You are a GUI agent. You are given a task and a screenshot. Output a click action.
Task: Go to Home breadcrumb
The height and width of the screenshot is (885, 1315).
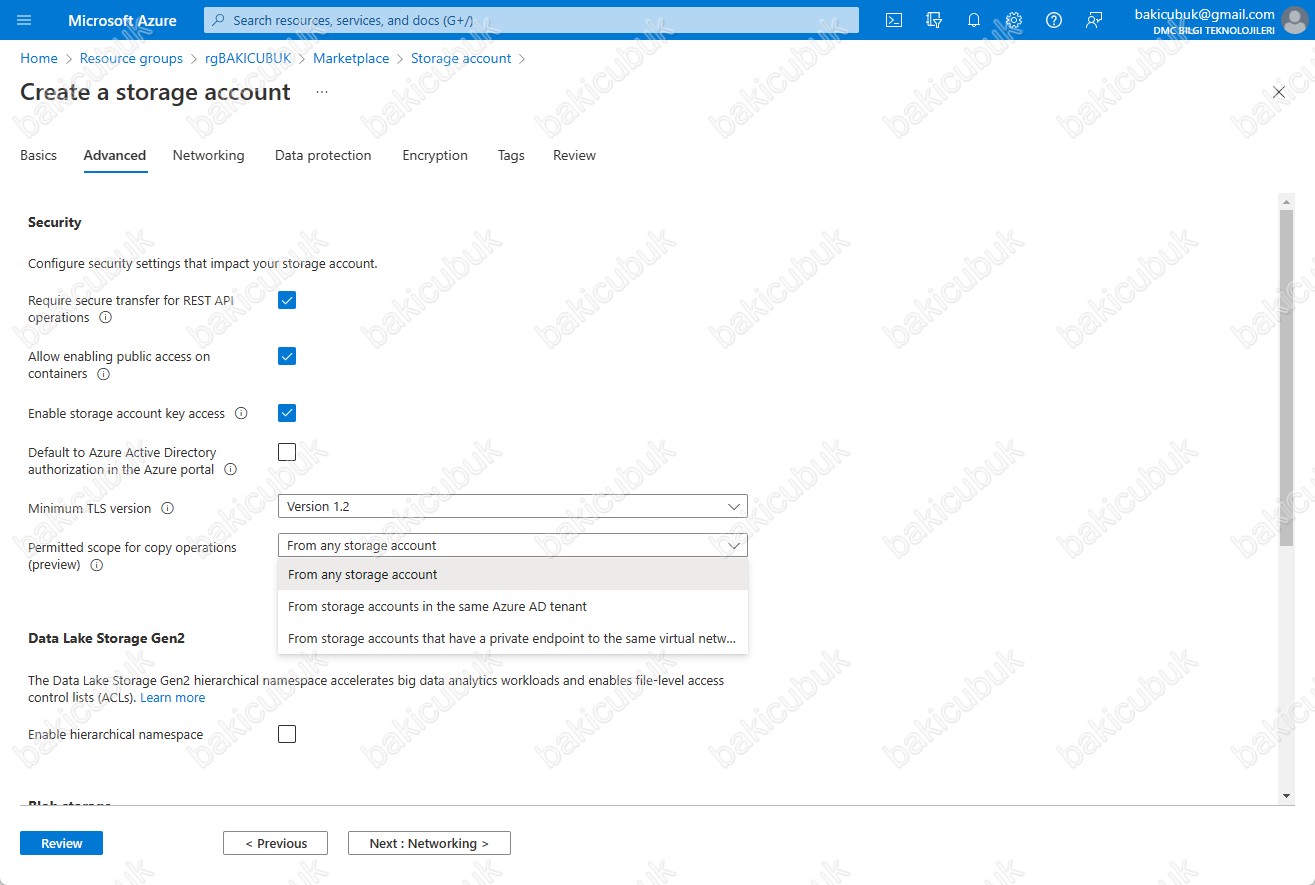(39, 59)
